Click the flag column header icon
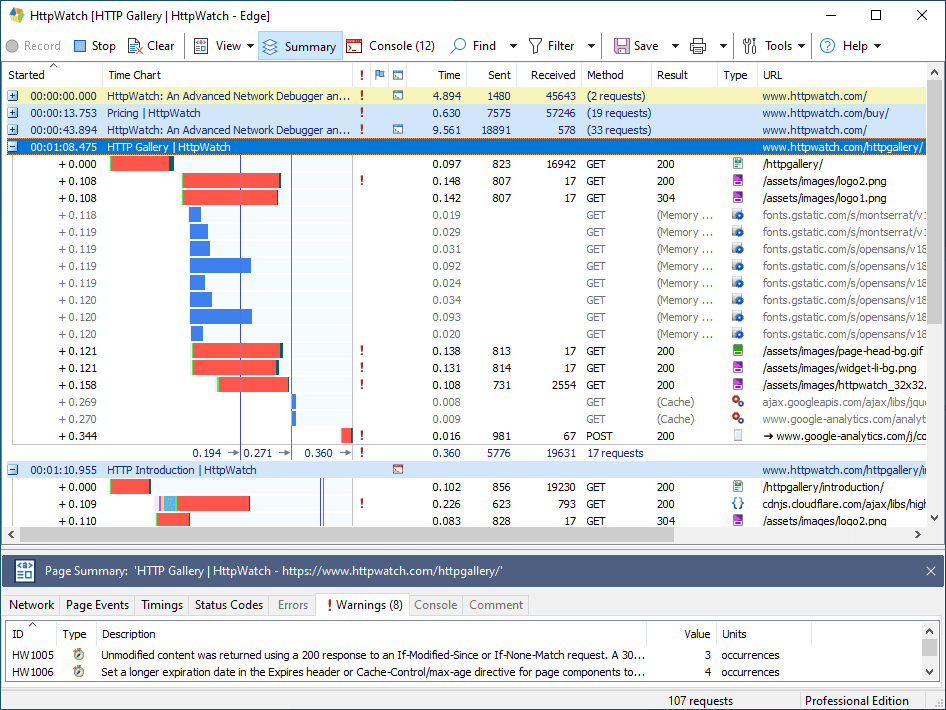Screen dimensions: 946x710 [379, 75]
